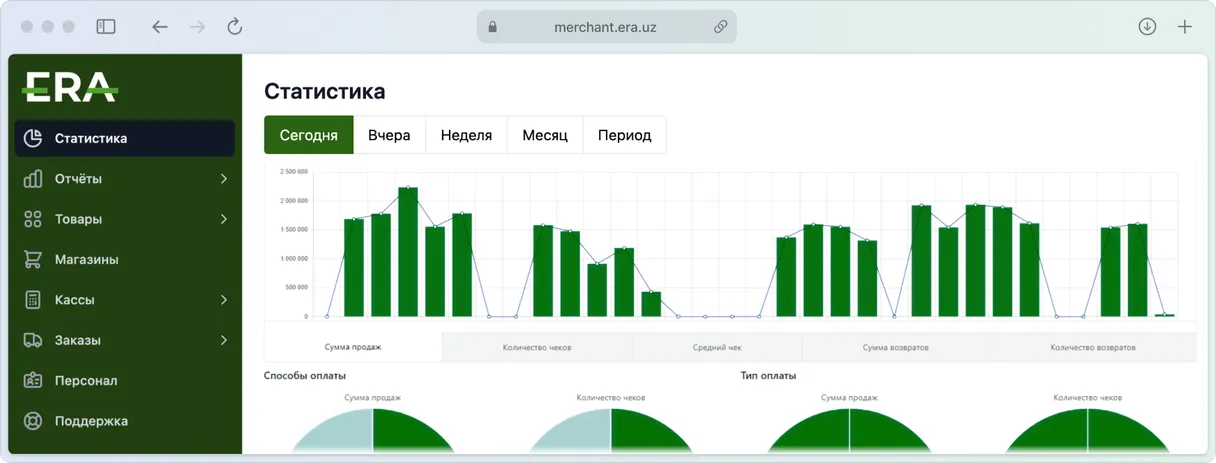
Task: Select the Месяц period tab
Action: pos(545,135)
